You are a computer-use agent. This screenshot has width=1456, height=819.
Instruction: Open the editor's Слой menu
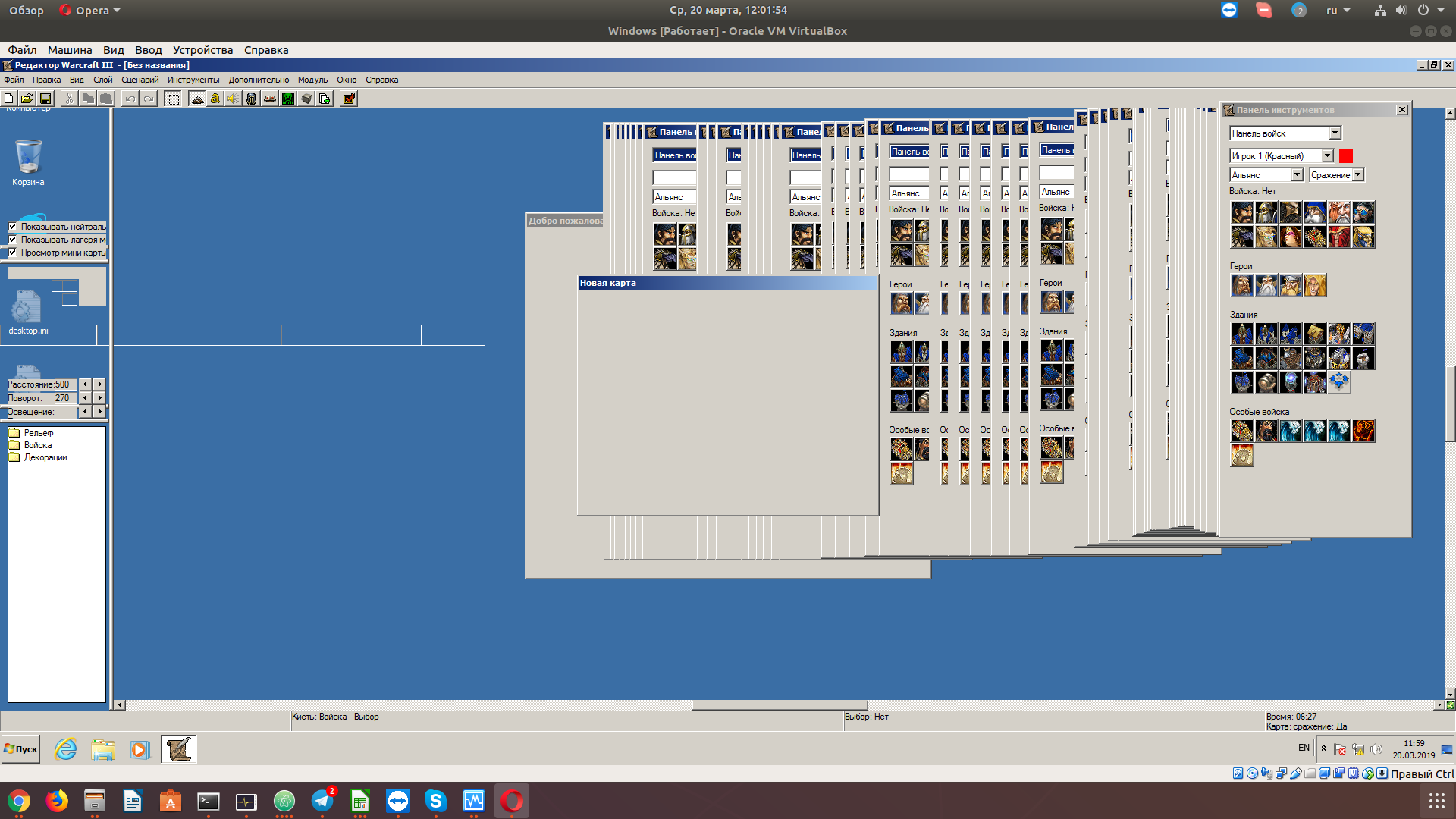(103, 80)
